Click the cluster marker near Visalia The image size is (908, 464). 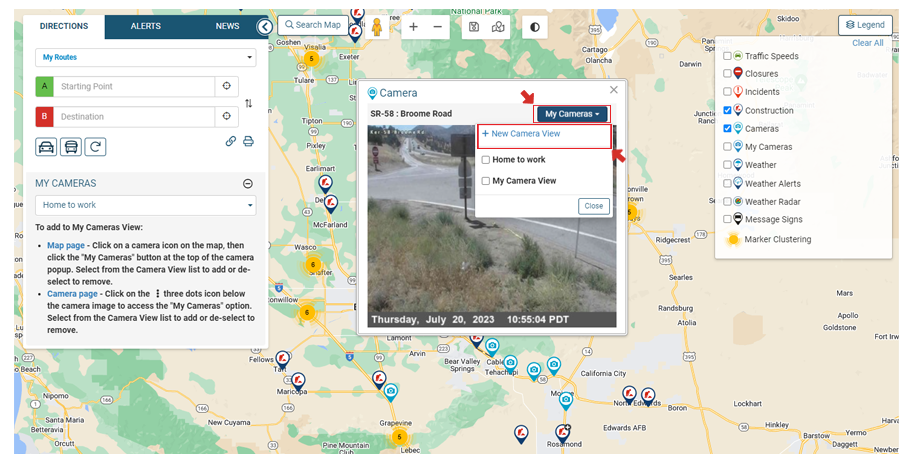[312, 59]
